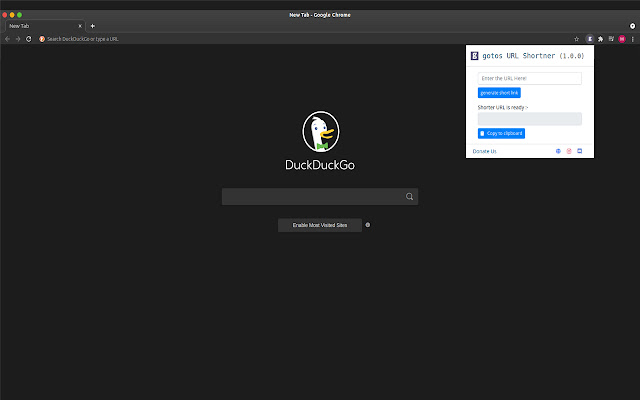Viewport: 640px width, 400px height.
Task: Open a new tab with the plus icon
Action: click(93, 26)
